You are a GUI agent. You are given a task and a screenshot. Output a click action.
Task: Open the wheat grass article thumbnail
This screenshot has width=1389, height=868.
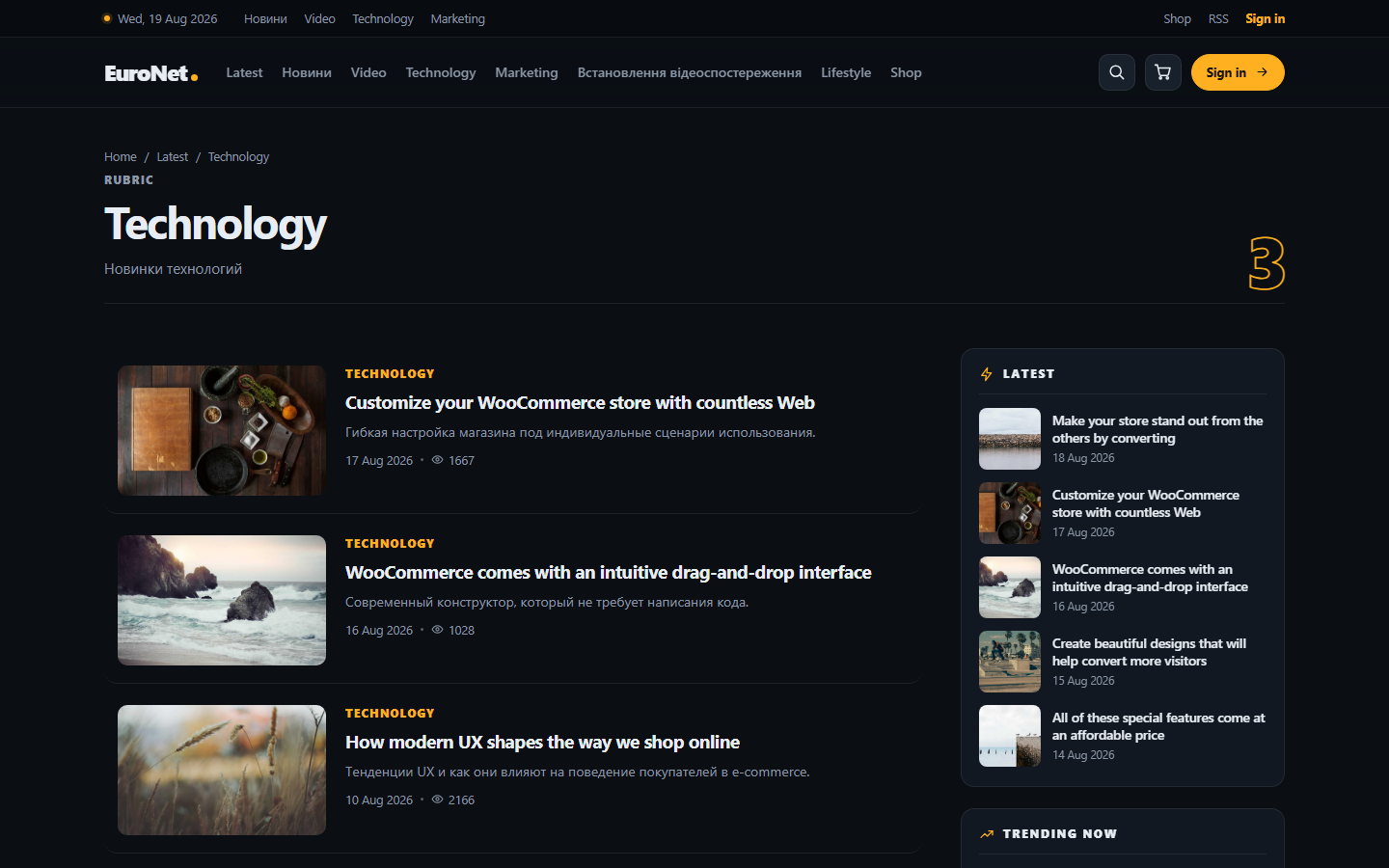(222, 770)
